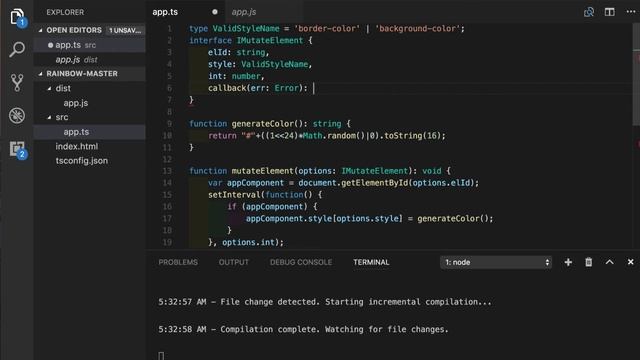The width and height of the screenshot is (640, 360).
Task: Click the editor vertical scrollbar
Action: (636, 74)
